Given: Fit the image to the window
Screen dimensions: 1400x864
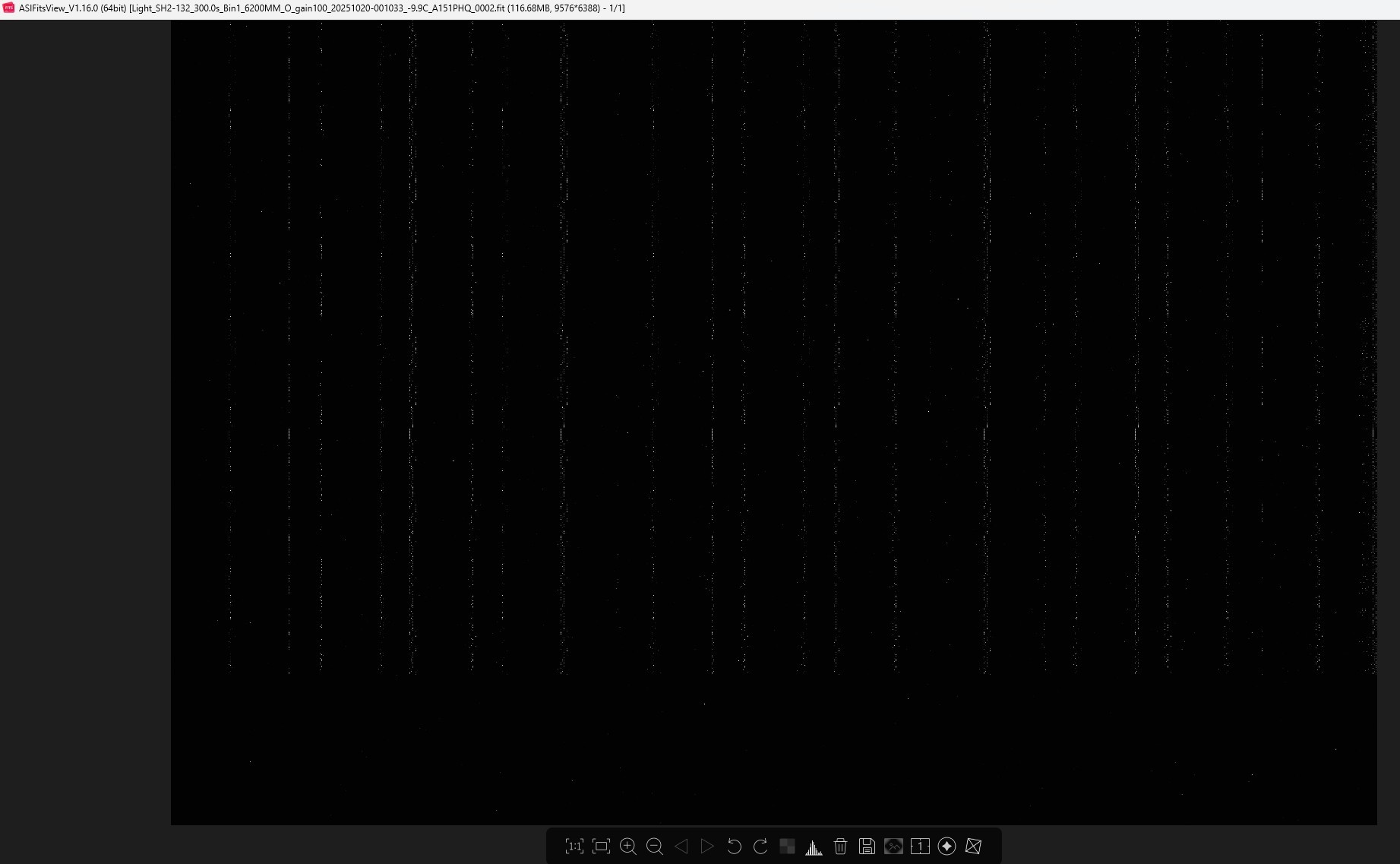Looking at the screenshot, I should pos(601,847).
